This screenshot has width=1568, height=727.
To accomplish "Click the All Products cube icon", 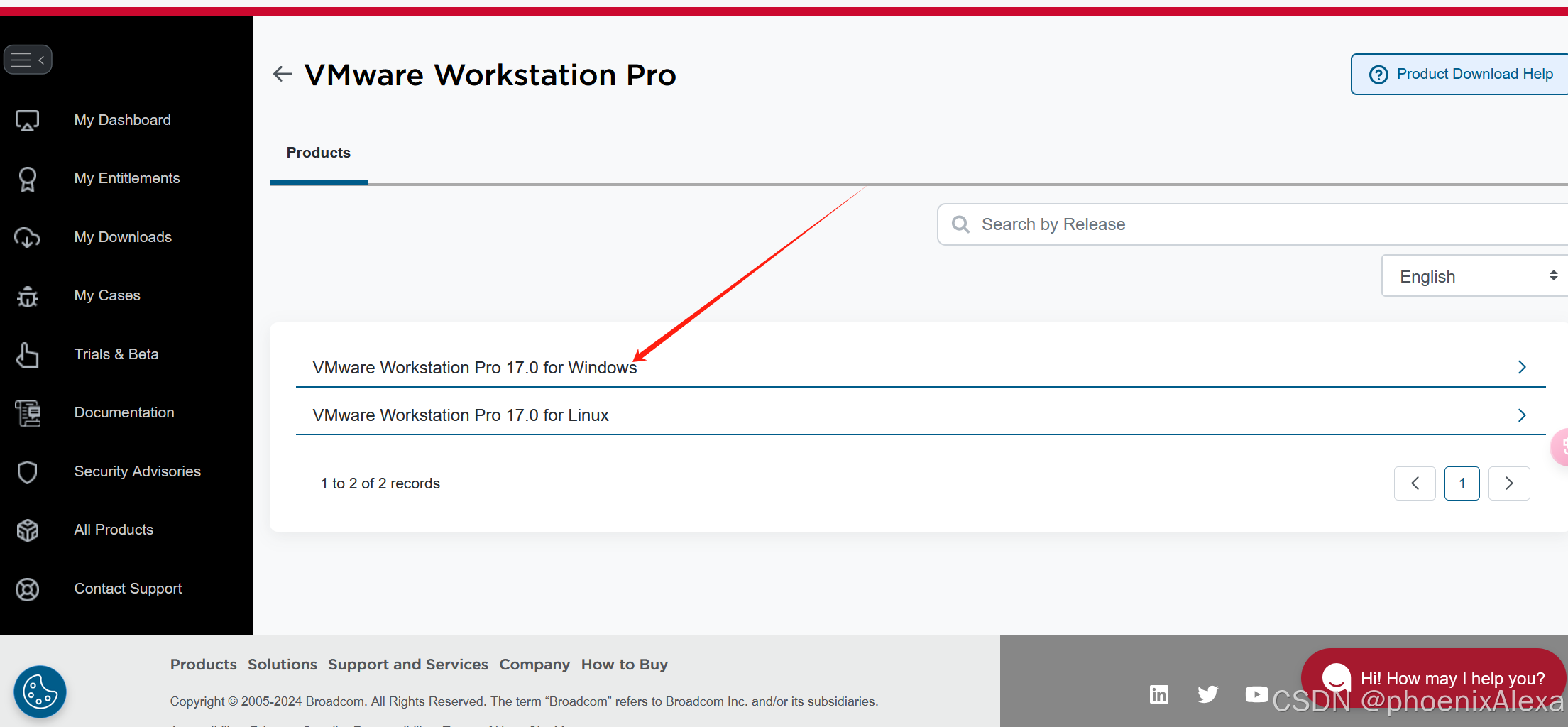I will click(x=28, y=530).
